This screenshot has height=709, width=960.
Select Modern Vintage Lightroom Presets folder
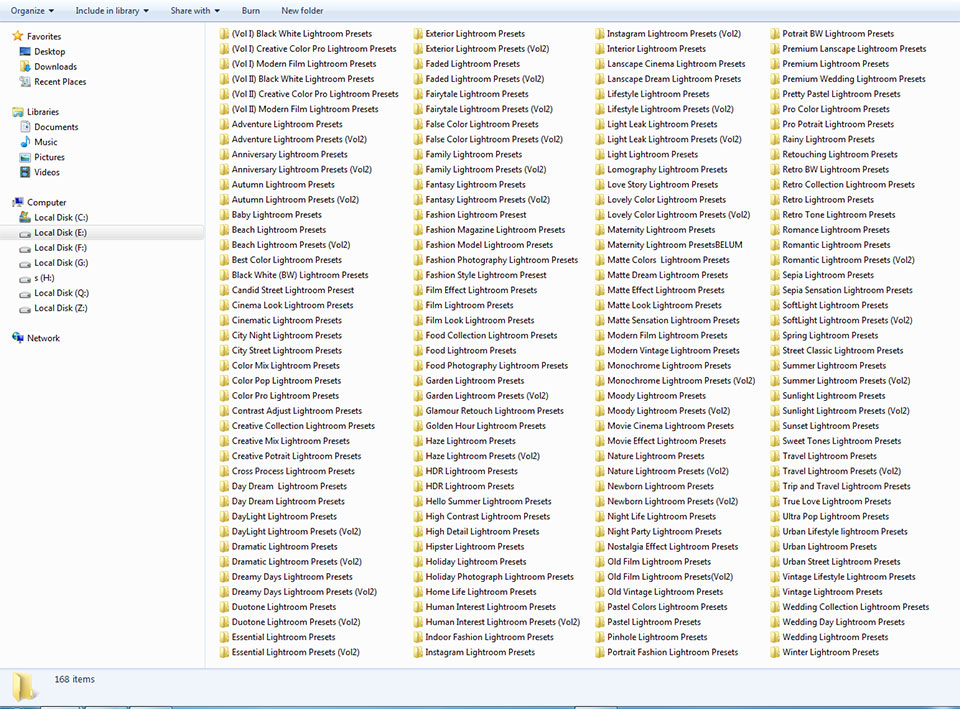(667, 351)
